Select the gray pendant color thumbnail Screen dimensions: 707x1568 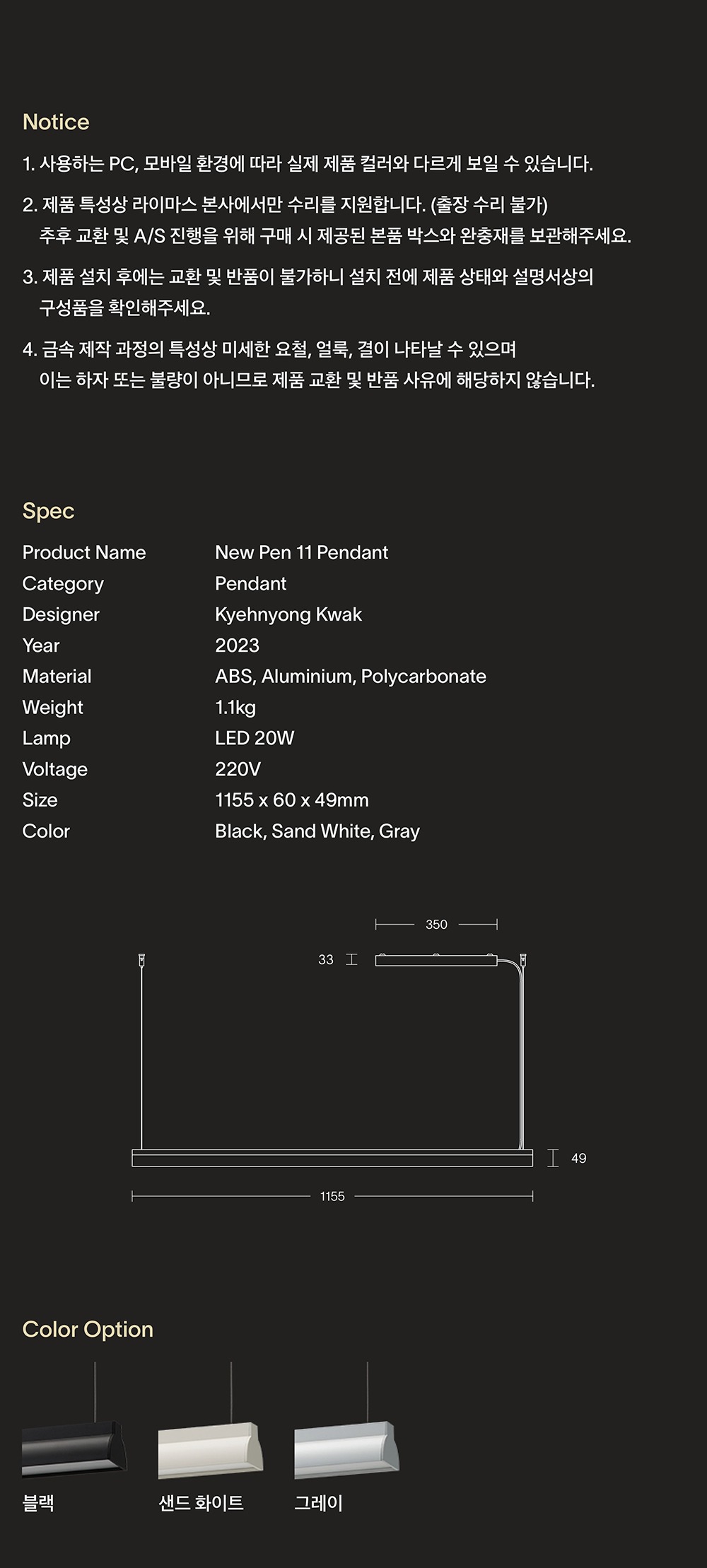(x=346, y=1449)
